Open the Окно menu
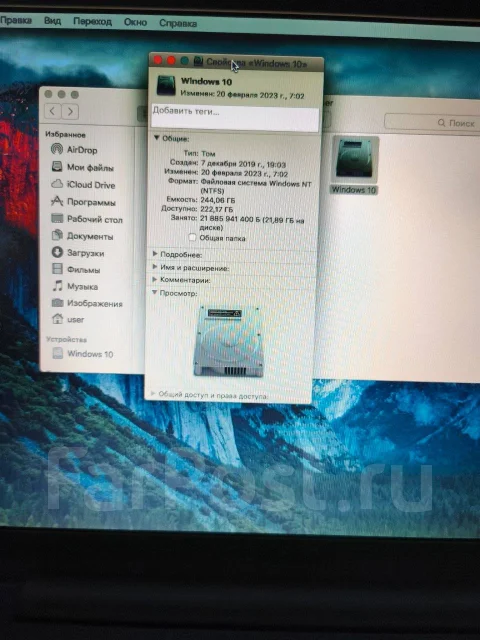This screenshot has width=480, height=640. 135,22
